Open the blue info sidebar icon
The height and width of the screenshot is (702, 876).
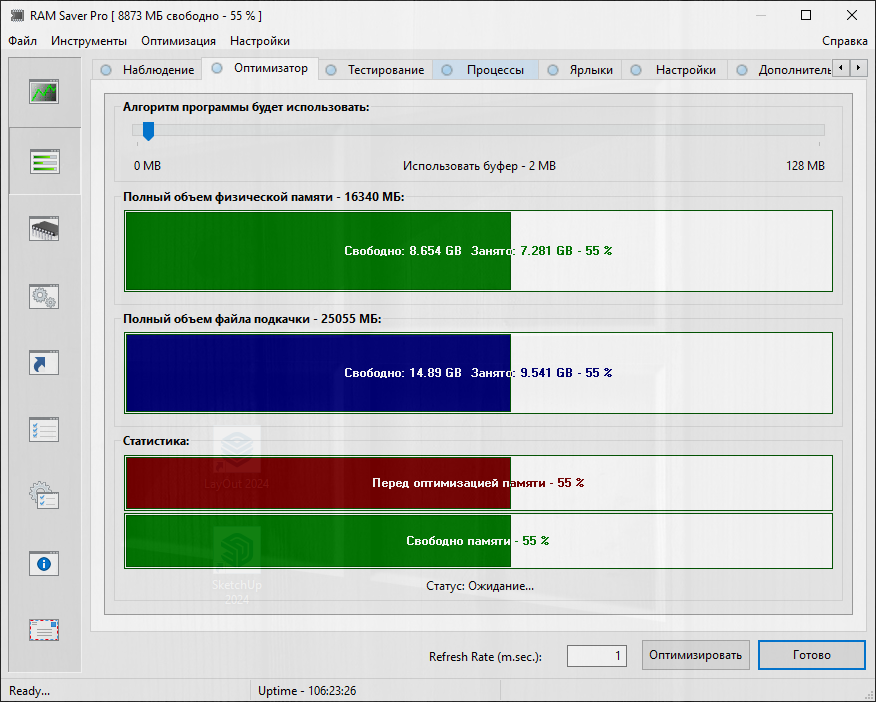click(x=44, y=563)
